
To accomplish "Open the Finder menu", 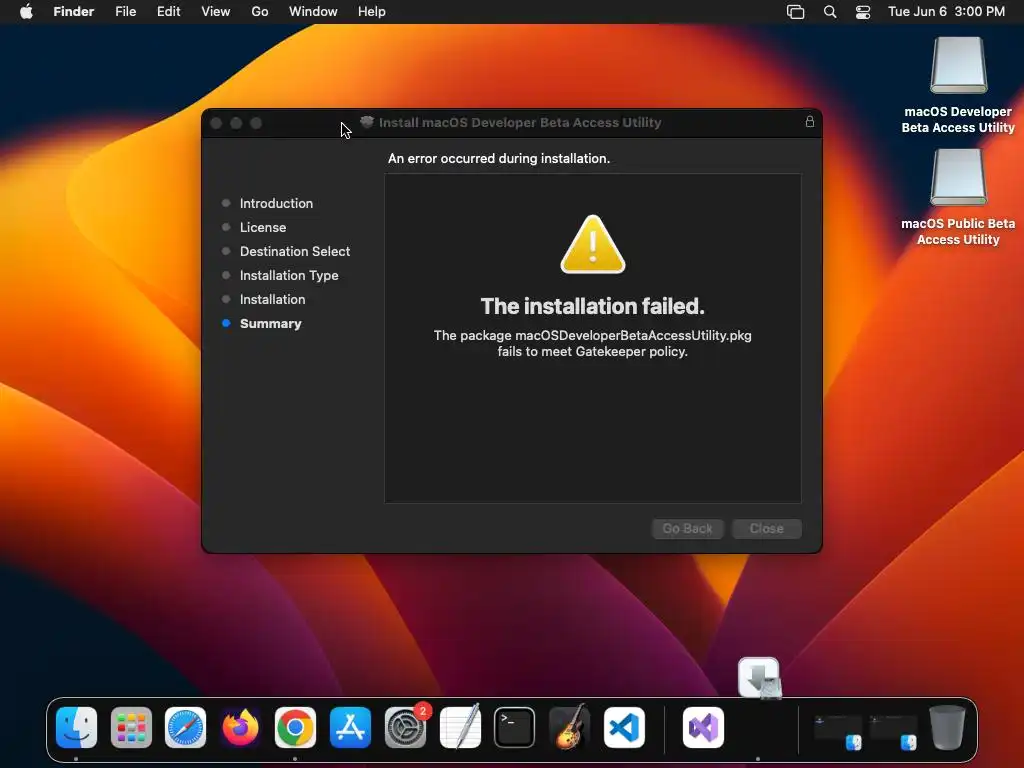I will click(x=74, y=12).
